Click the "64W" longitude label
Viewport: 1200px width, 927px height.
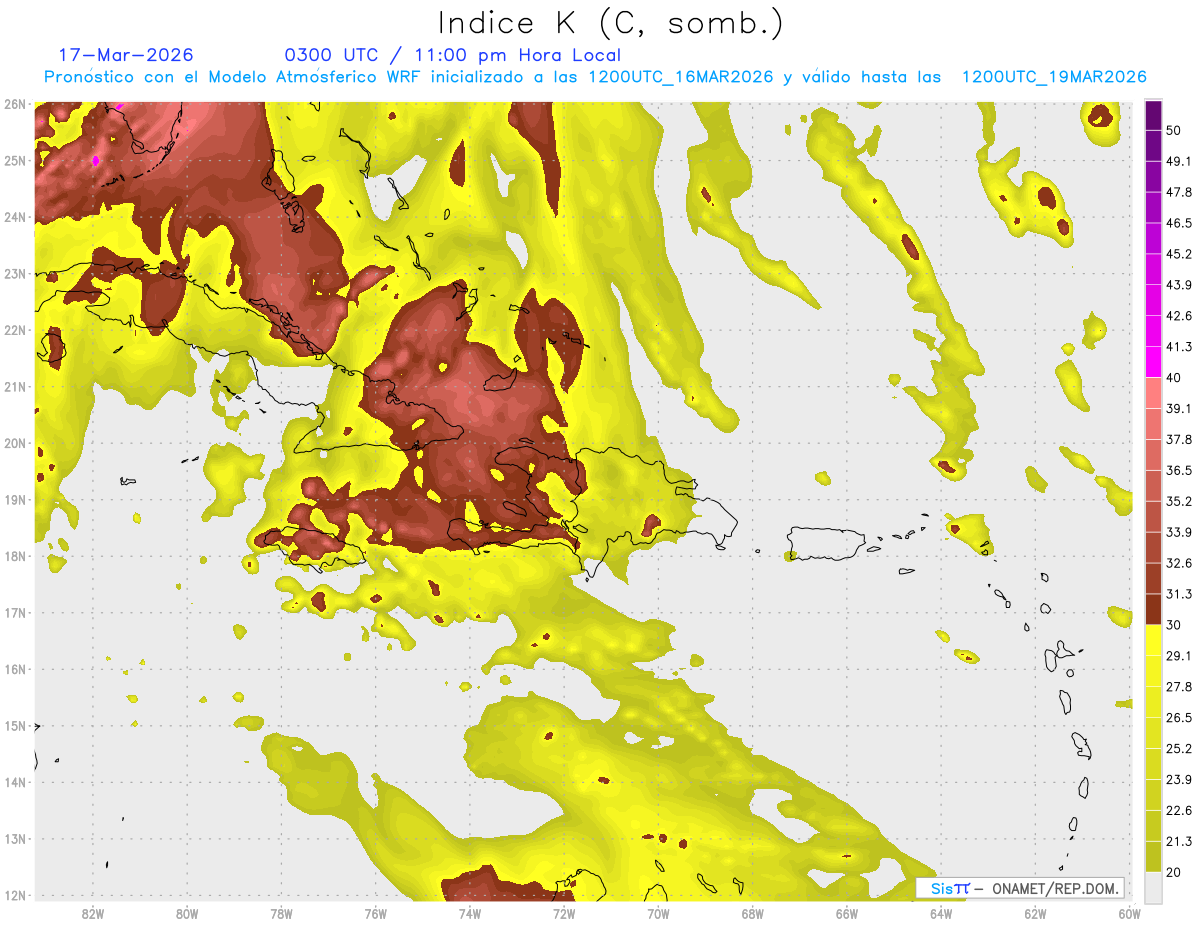click(941, 914)
